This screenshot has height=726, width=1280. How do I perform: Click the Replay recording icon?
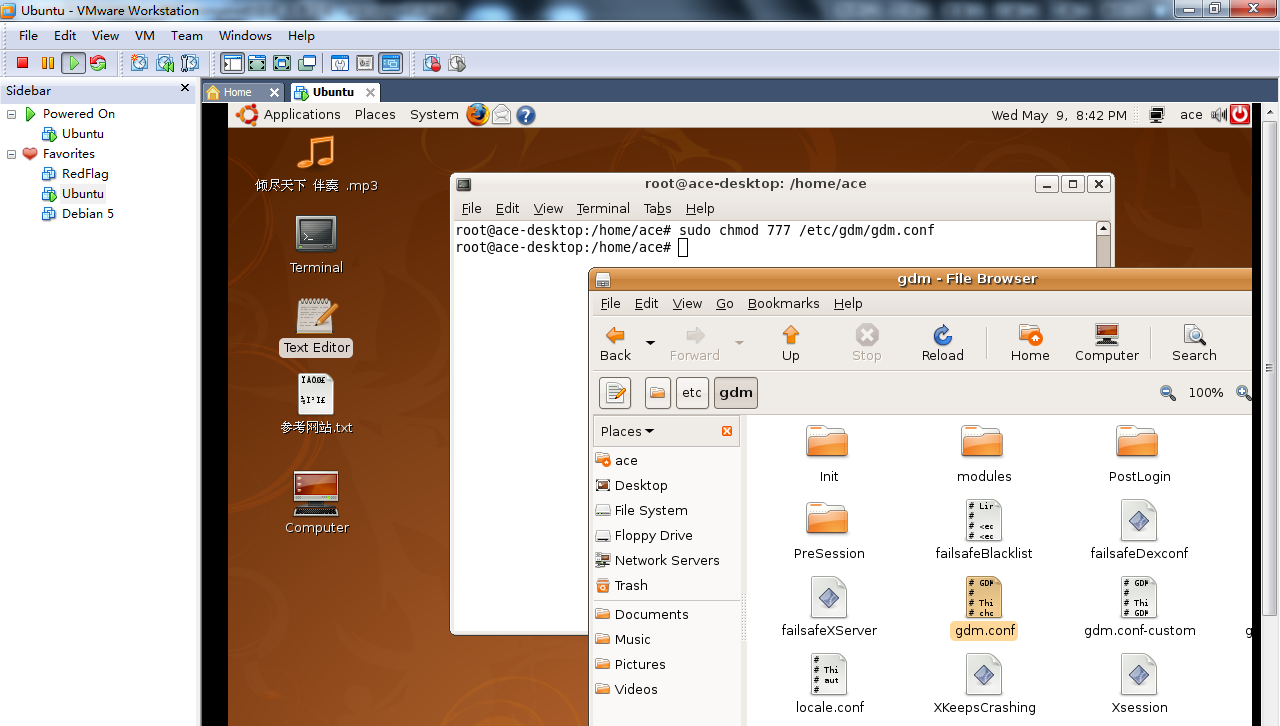[457, 63]
